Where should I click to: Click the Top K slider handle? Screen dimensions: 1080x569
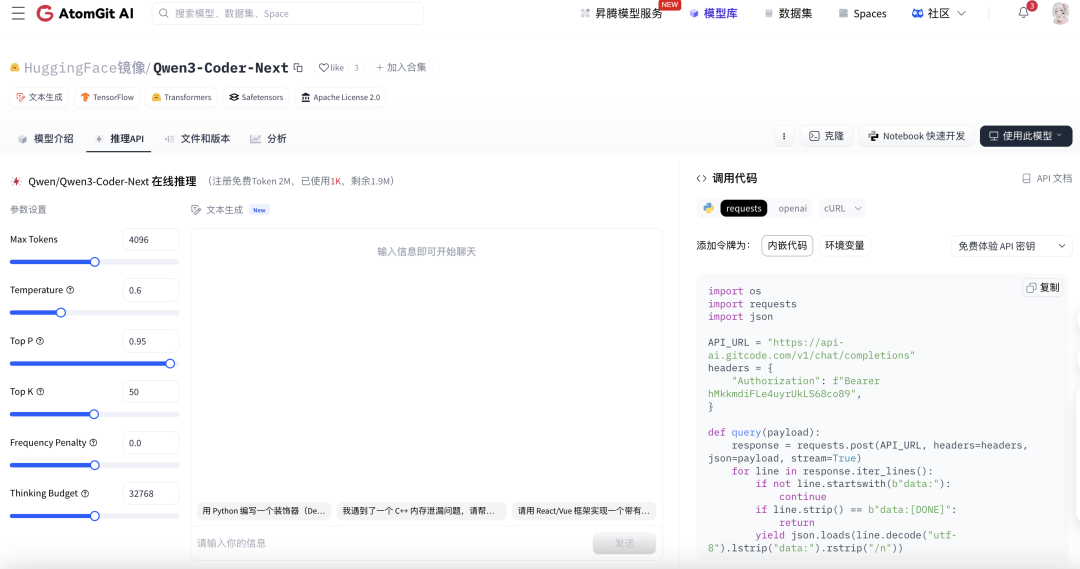[94, 414]
